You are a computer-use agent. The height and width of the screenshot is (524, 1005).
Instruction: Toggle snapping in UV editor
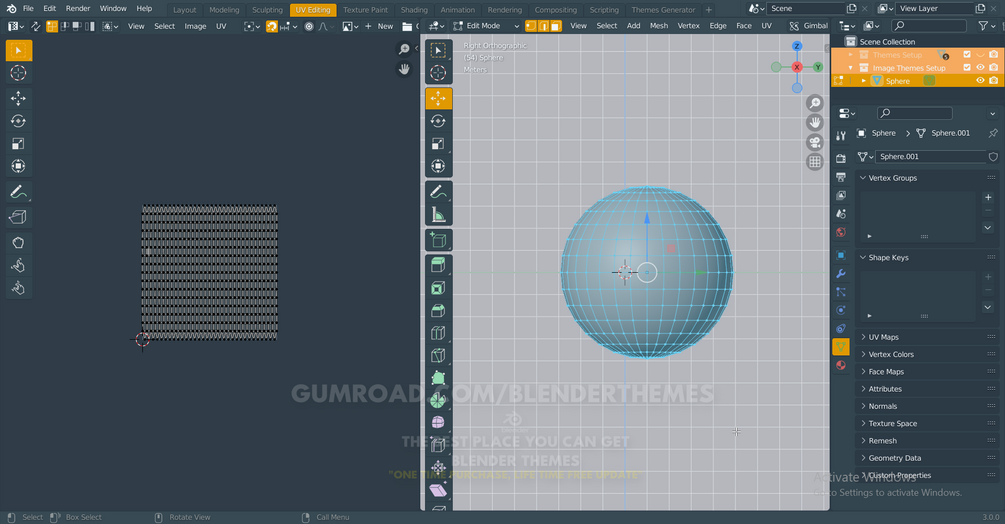tap(272, 26)
